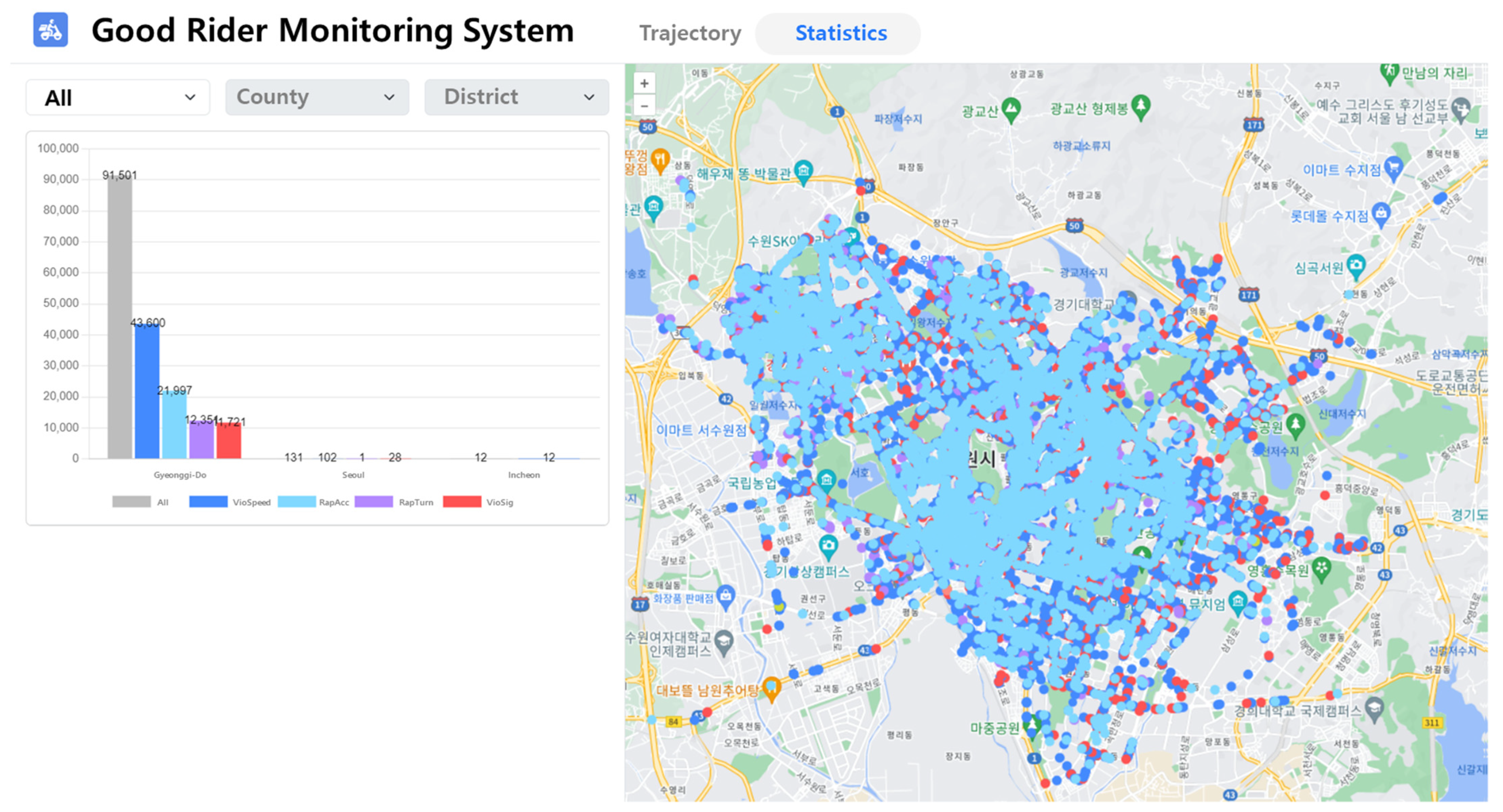Click the Lotte Mall Suji shopping pin
The image size is (1503, 812).
point(1381,214)
